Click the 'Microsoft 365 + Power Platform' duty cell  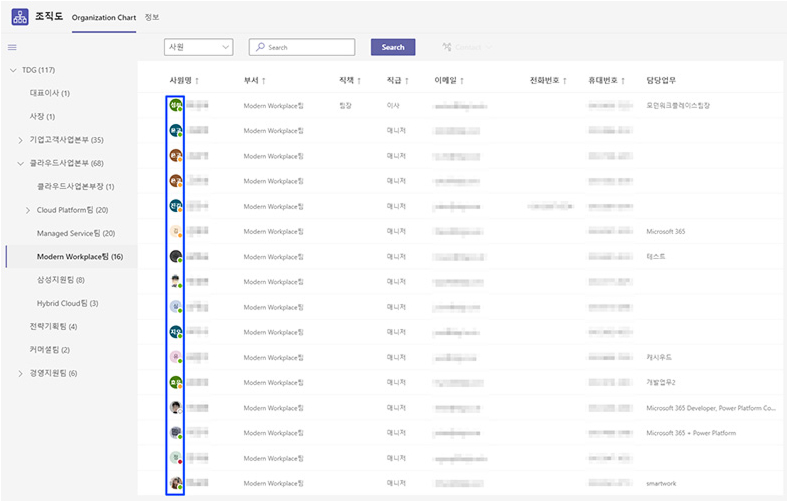(691, 433)
